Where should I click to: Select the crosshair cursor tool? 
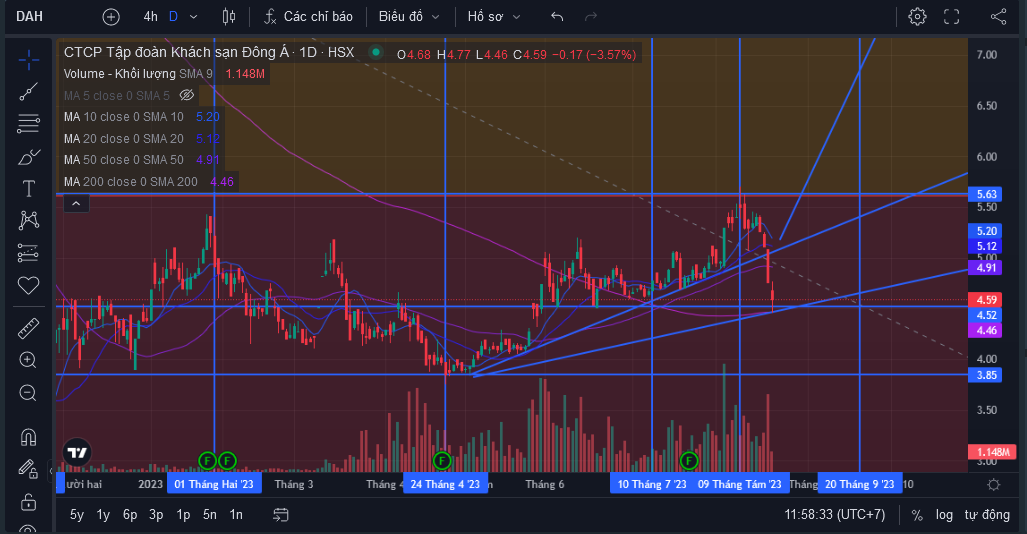tap(28, 60)
